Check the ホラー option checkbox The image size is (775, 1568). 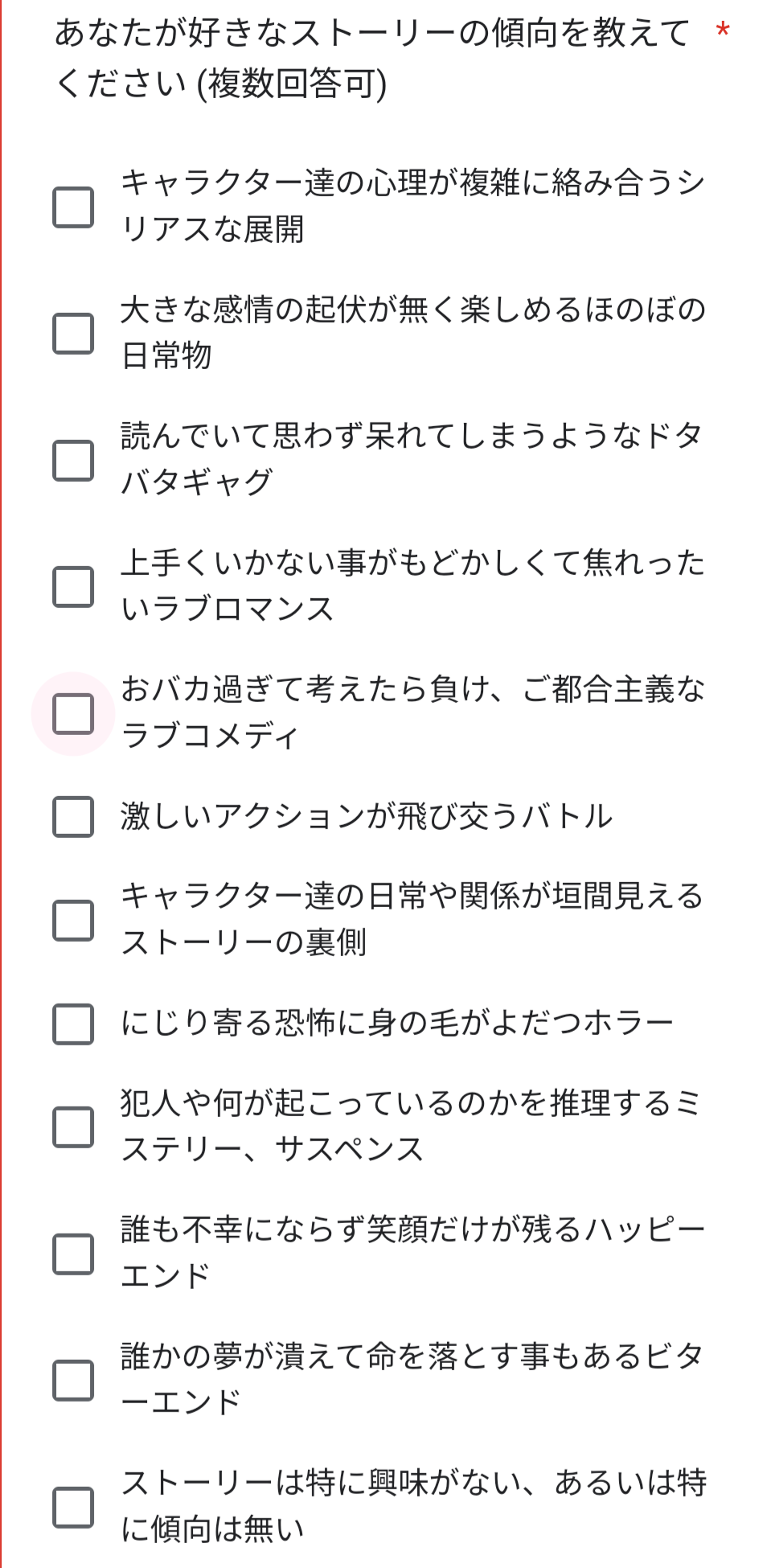[73, 1024]
